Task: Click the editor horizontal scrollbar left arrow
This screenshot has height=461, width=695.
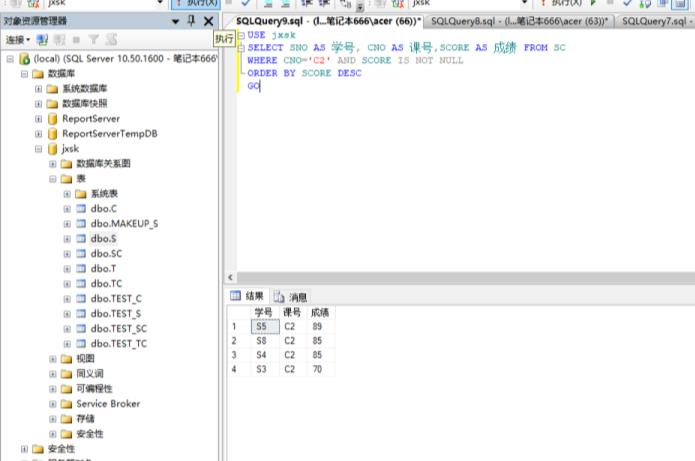Action: point(230,277)
